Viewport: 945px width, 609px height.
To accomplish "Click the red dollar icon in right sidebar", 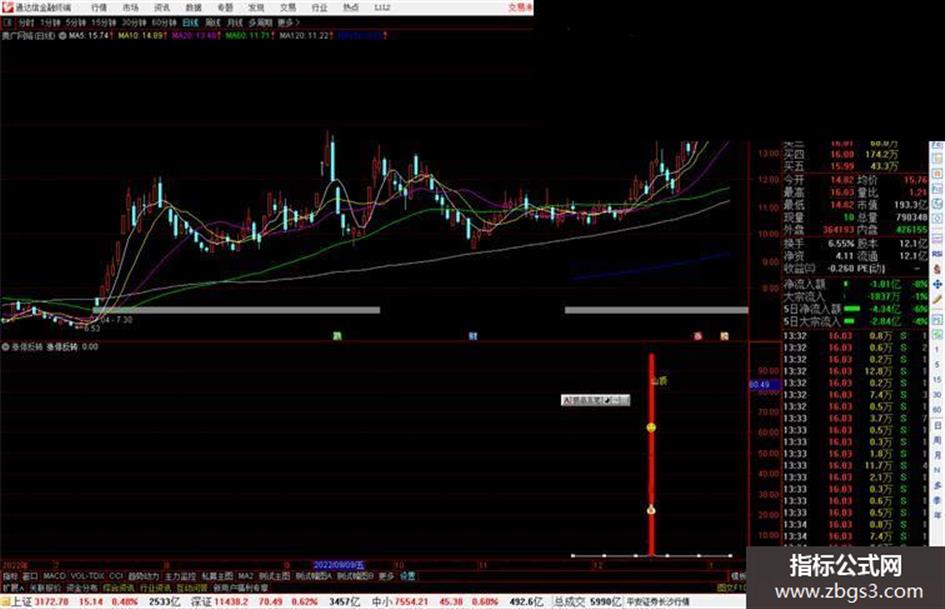I will click(937, 269).
